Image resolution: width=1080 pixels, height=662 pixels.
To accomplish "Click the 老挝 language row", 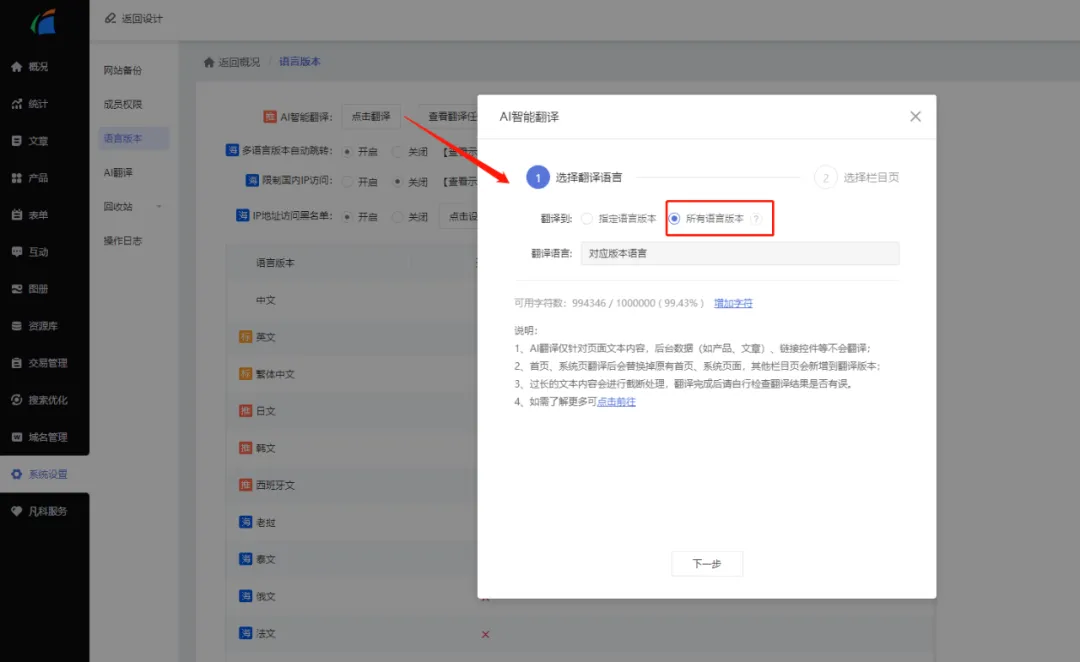I will point(266,522).
